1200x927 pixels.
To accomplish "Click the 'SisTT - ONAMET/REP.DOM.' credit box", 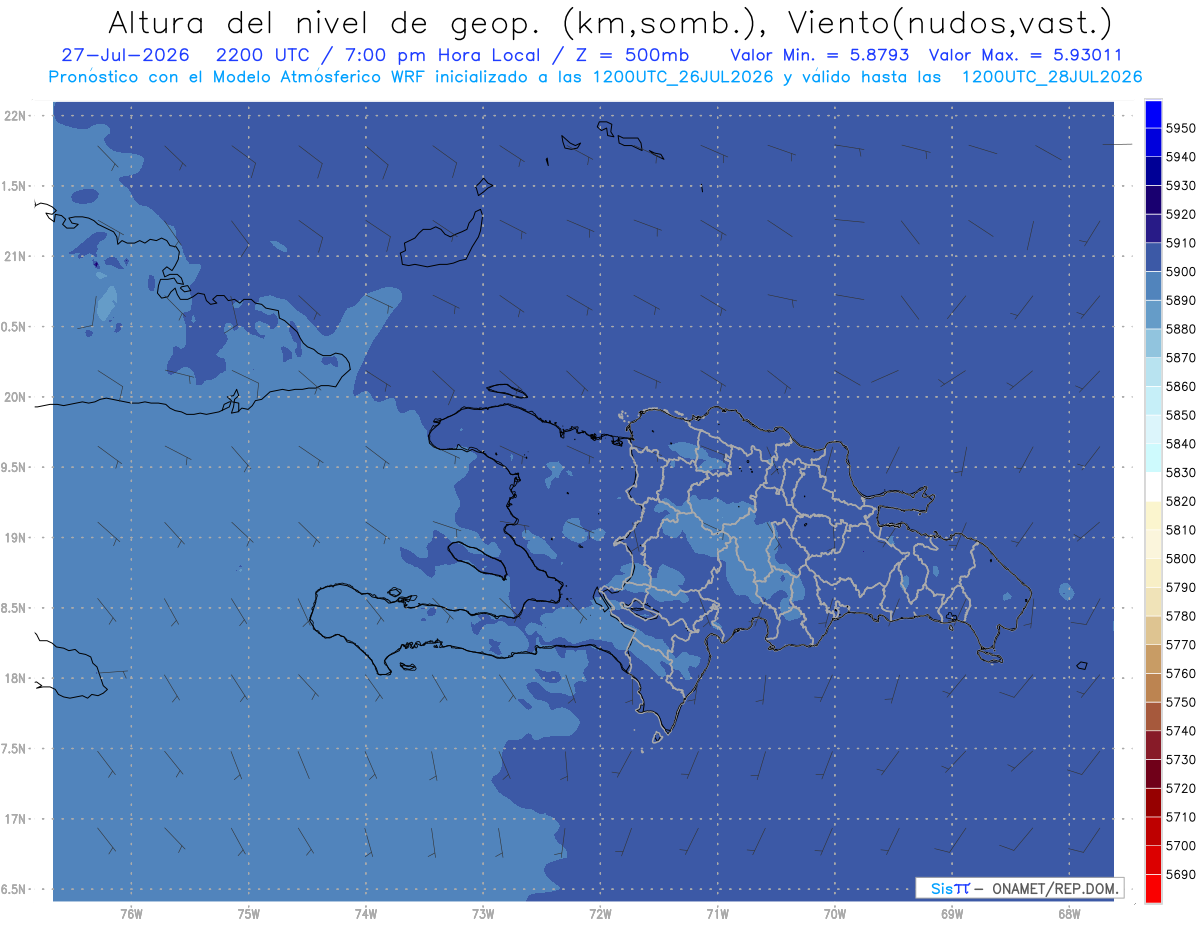I will 1019,888.
